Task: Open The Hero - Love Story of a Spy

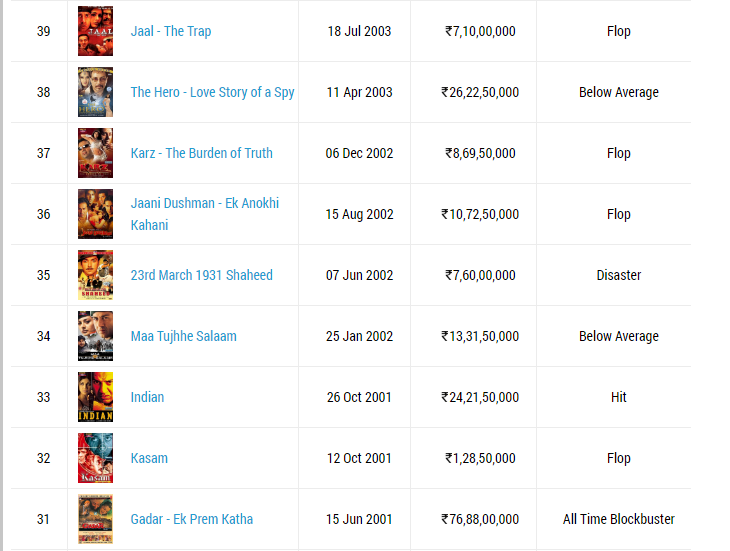Action: tap(212, 92)
